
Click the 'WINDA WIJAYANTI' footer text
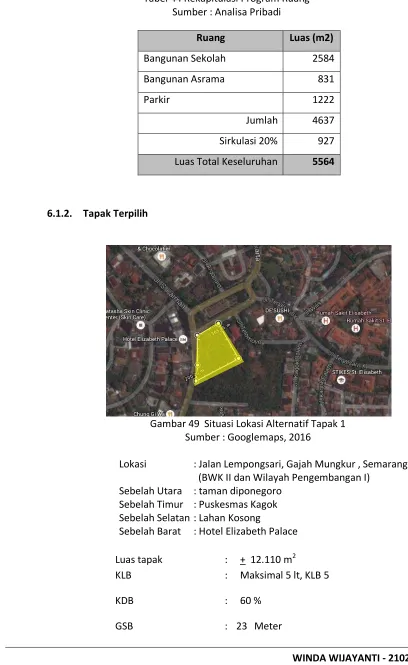click(337, 658)
